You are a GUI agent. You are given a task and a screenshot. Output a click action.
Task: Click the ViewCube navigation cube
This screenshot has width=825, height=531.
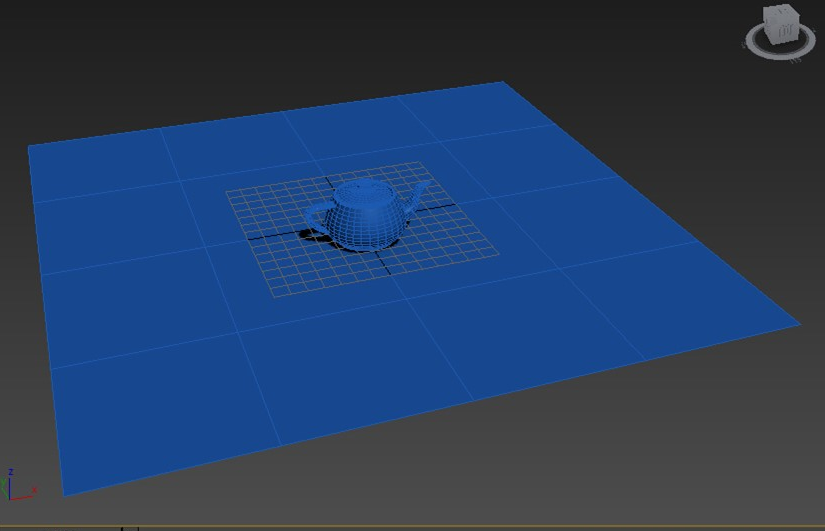[x=782, y=23]
